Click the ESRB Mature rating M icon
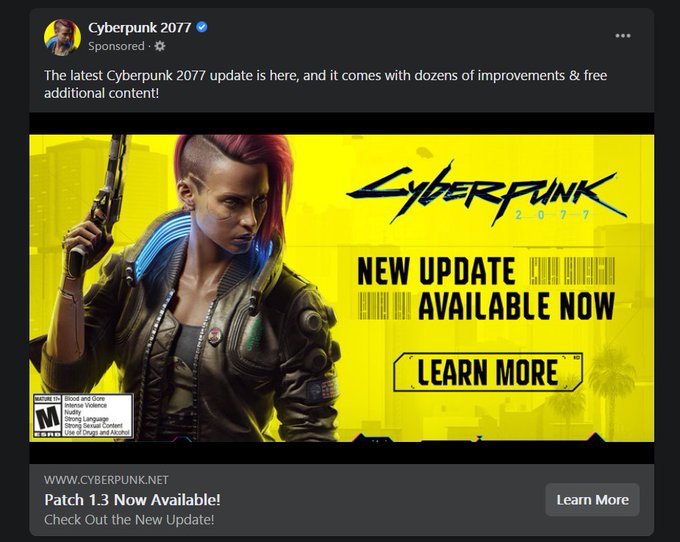 pyautogui.click(x=48, y=416)
